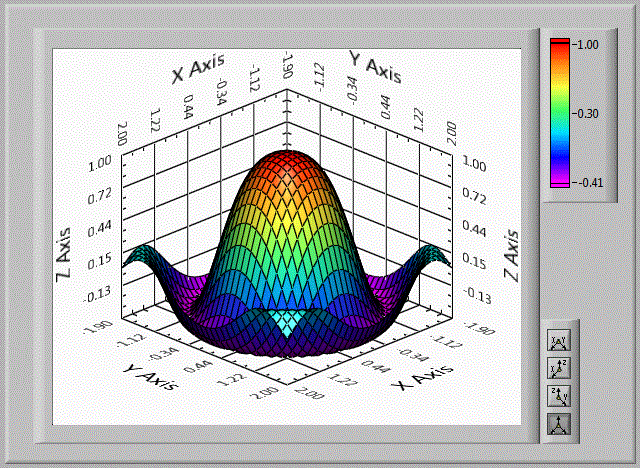
Task: Click the top-left X Axis title
Action: click(x=205, y=62)
